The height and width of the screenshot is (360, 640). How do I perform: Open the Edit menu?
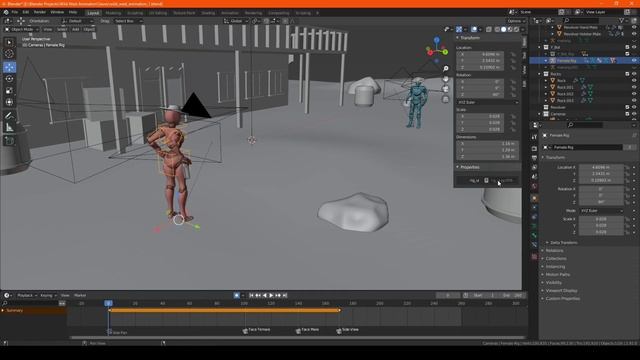click(x=26, y=12)
